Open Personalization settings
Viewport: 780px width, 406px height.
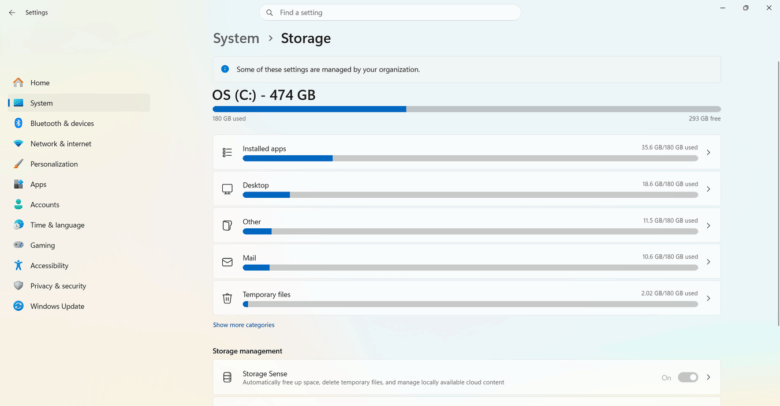79,164
